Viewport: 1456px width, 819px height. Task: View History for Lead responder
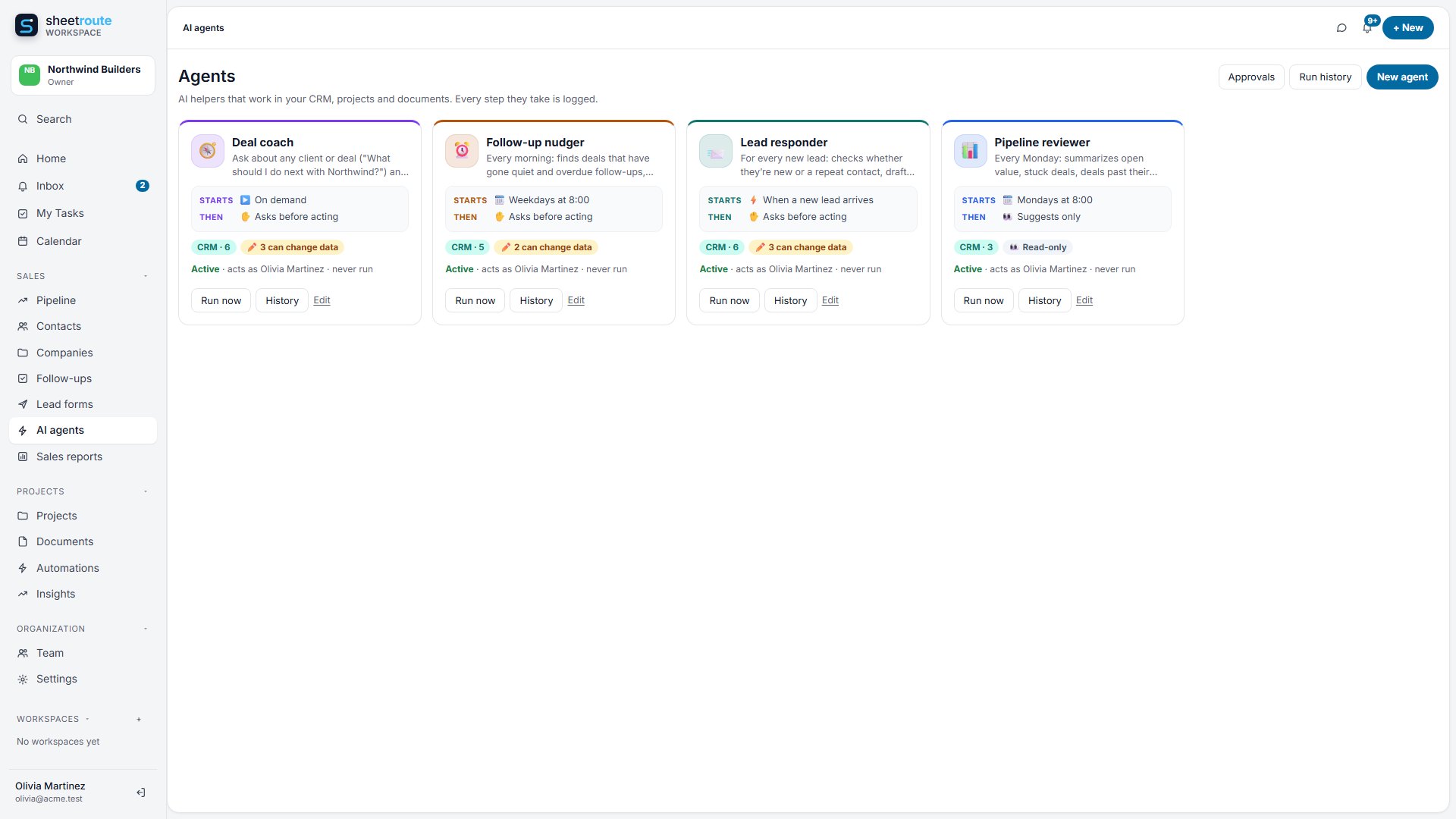[790, 300]
